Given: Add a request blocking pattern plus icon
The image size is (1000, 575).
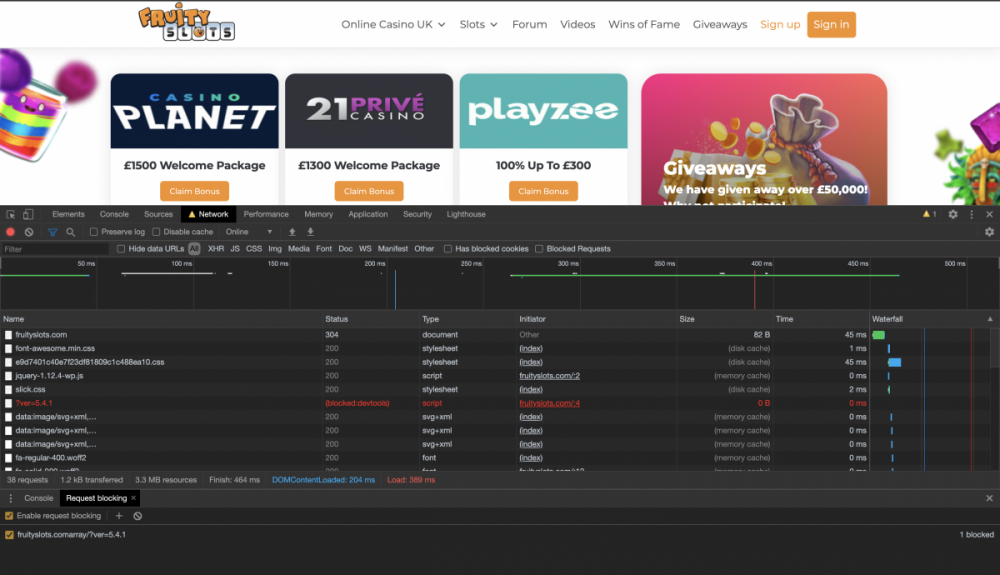Looking at the screenshot, I should coord(119,516).
